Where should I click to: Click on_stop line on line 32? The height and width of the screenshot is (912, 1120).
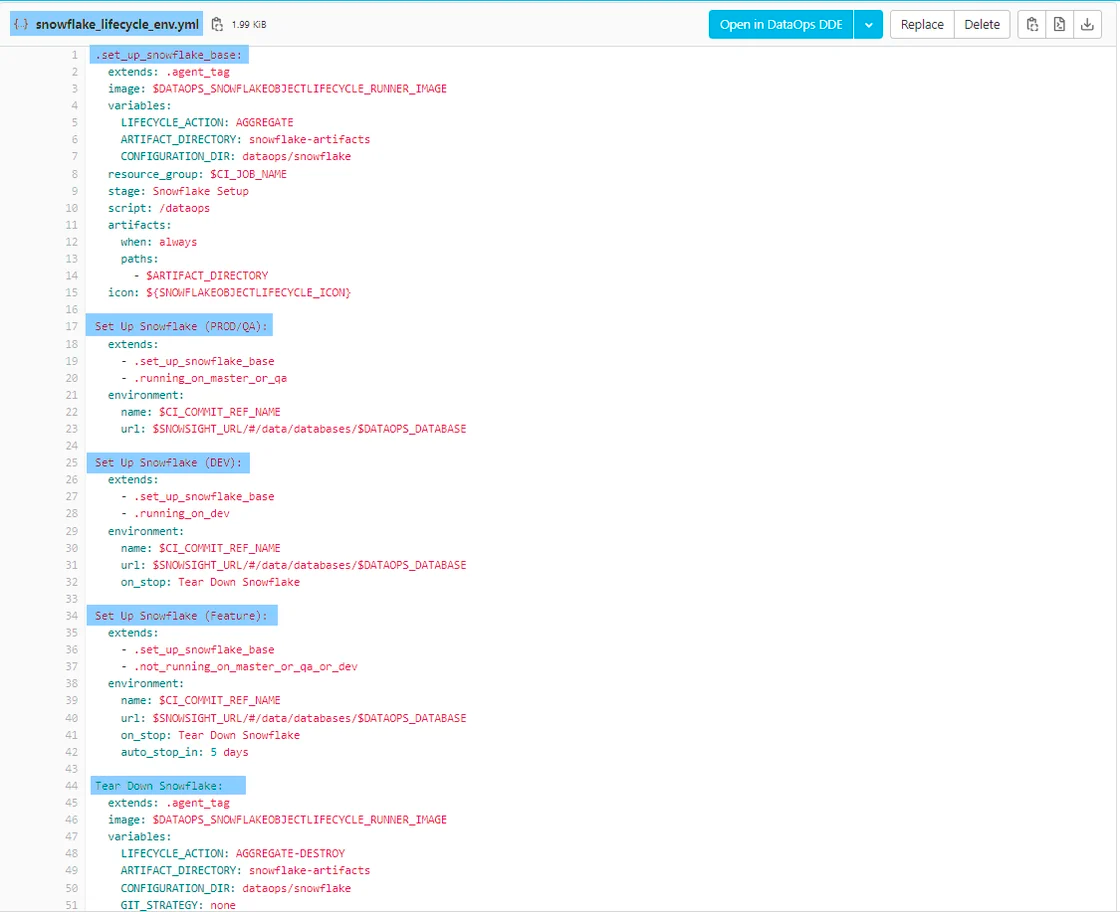(210, 582)
